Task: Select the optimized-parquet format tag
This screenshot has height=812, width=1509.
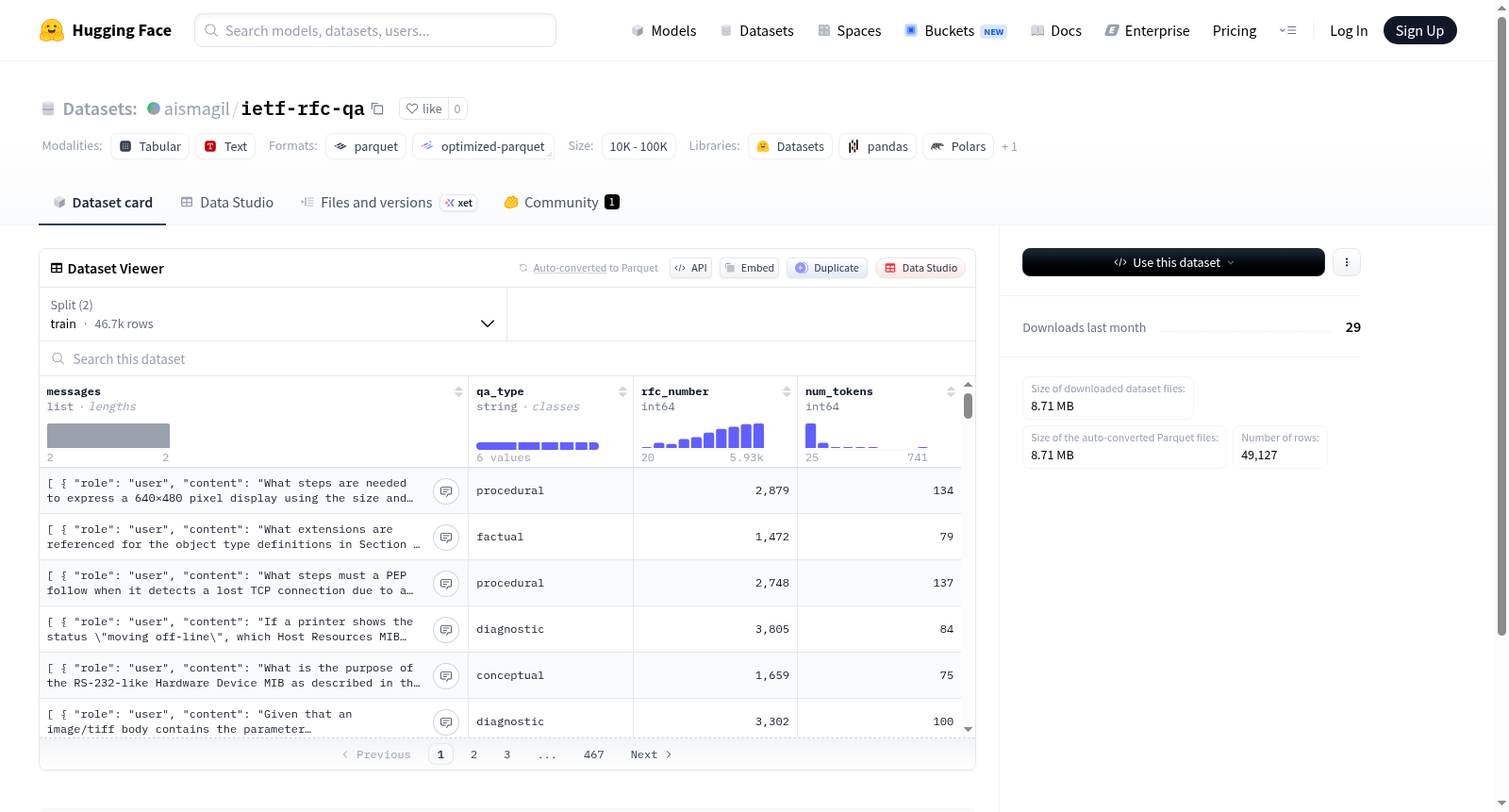Action: 483,146
